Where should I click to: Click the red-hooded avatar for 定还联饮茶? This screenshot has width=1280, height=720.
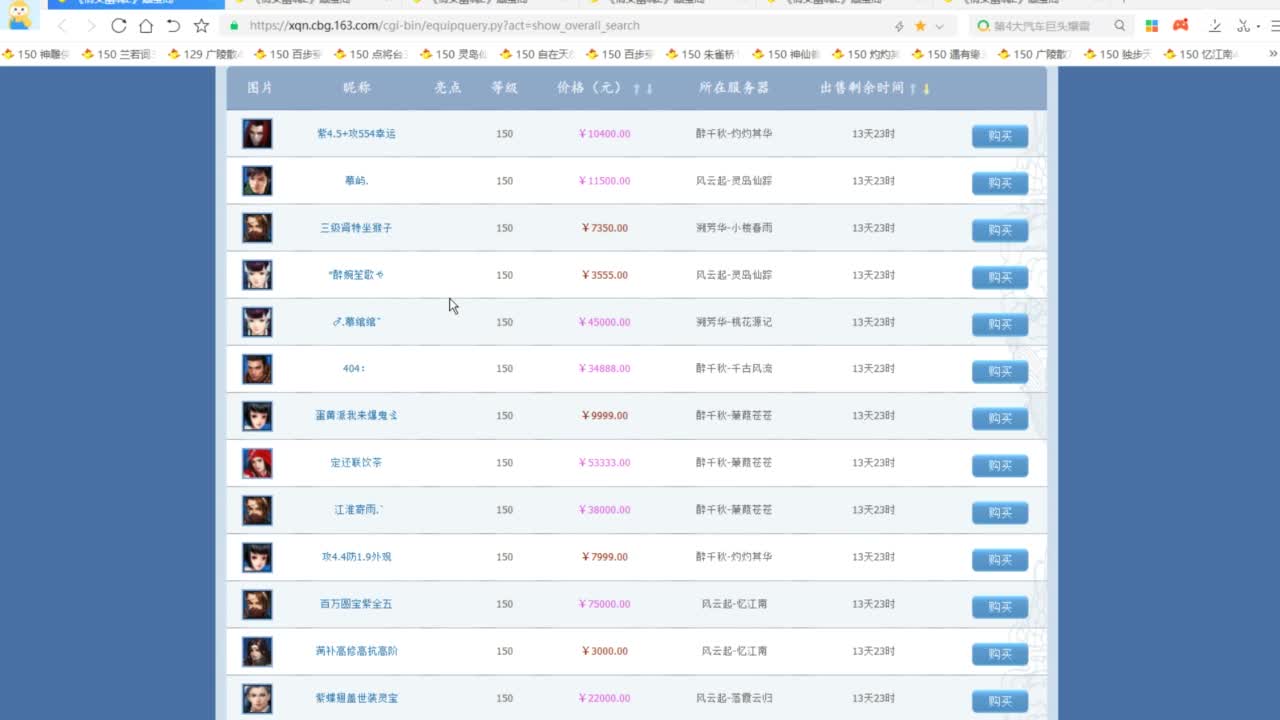pyautogui.click(x=257, y=463)
